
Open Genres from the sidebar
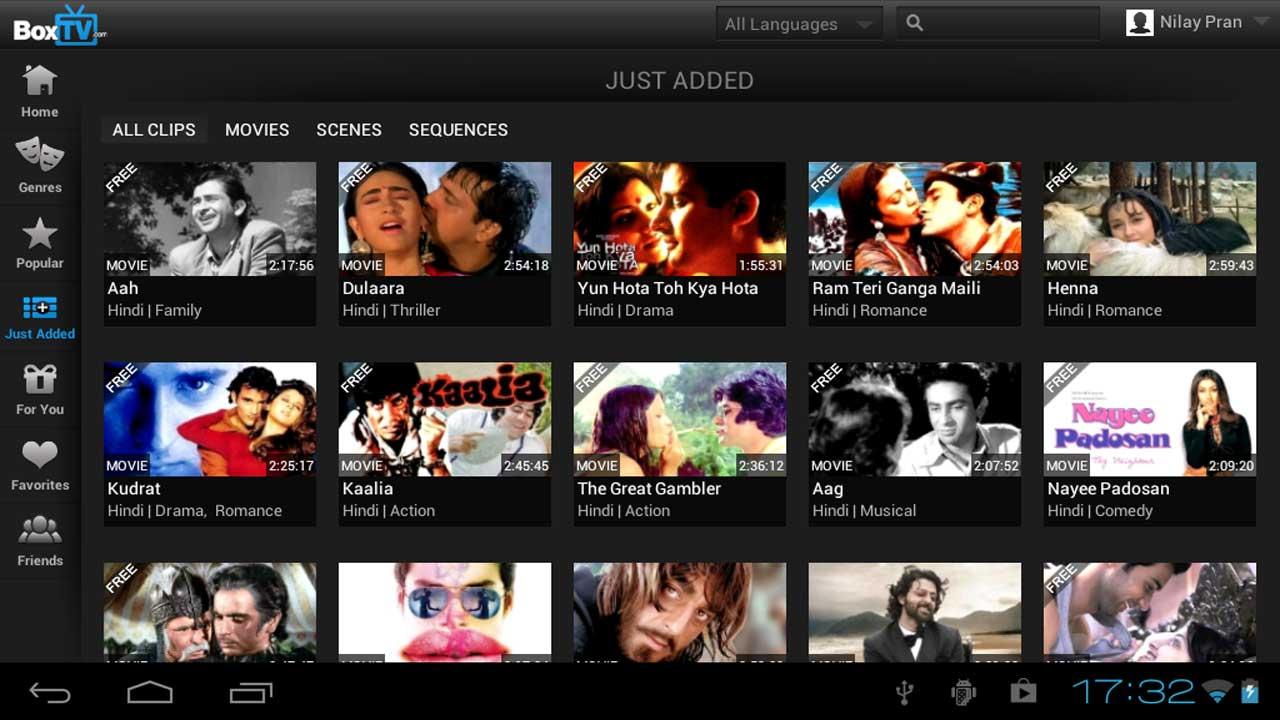(x=40, y=167)
